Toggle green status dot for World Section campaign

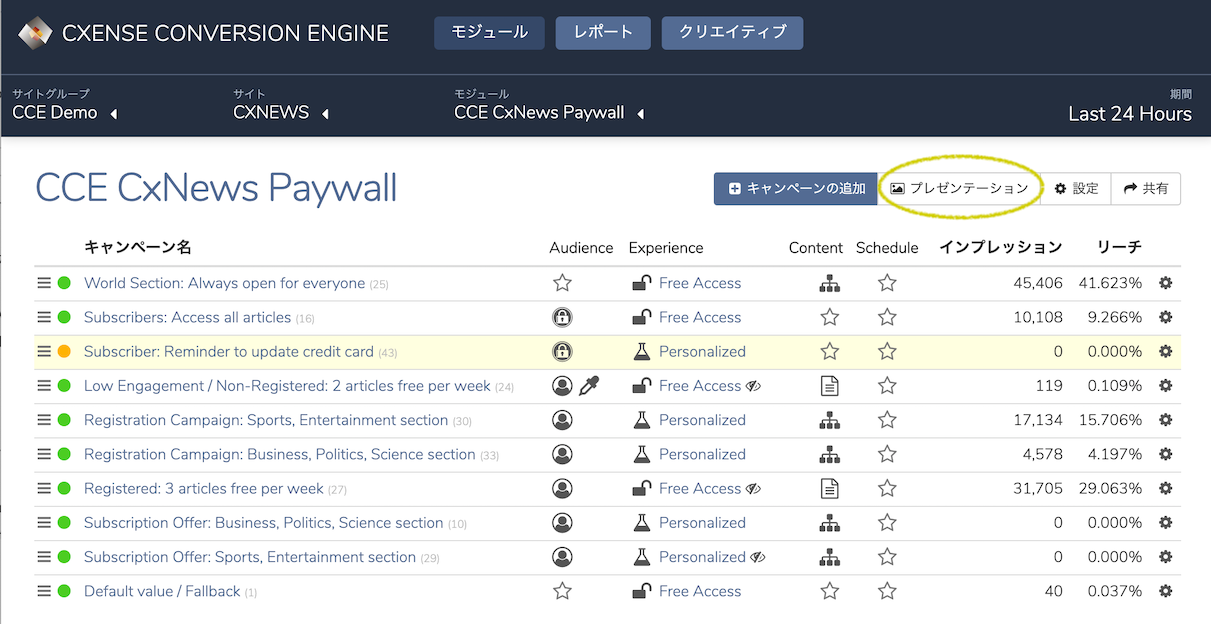[x=64, y=283]
